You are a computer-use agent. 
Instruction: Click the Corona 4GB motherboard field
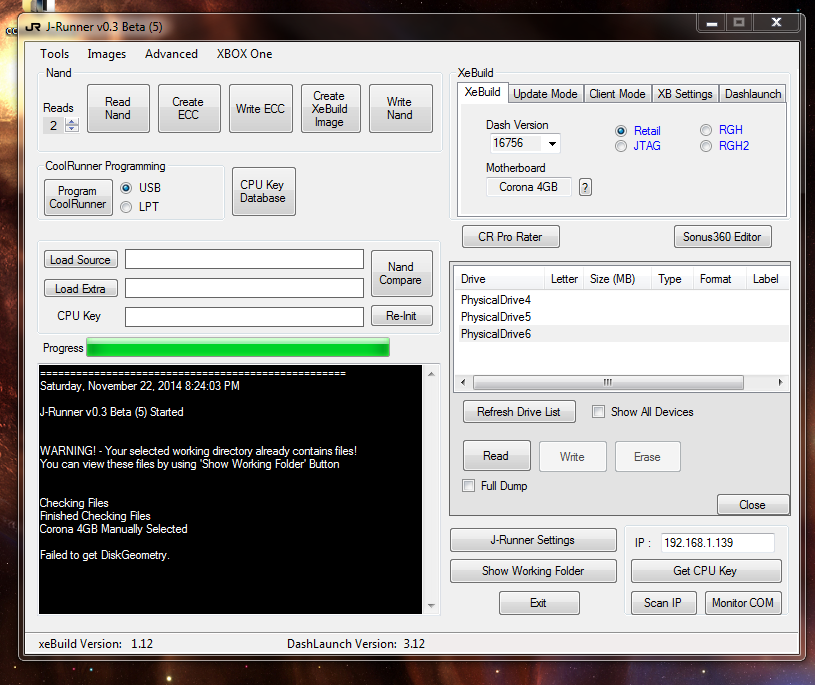529,187
